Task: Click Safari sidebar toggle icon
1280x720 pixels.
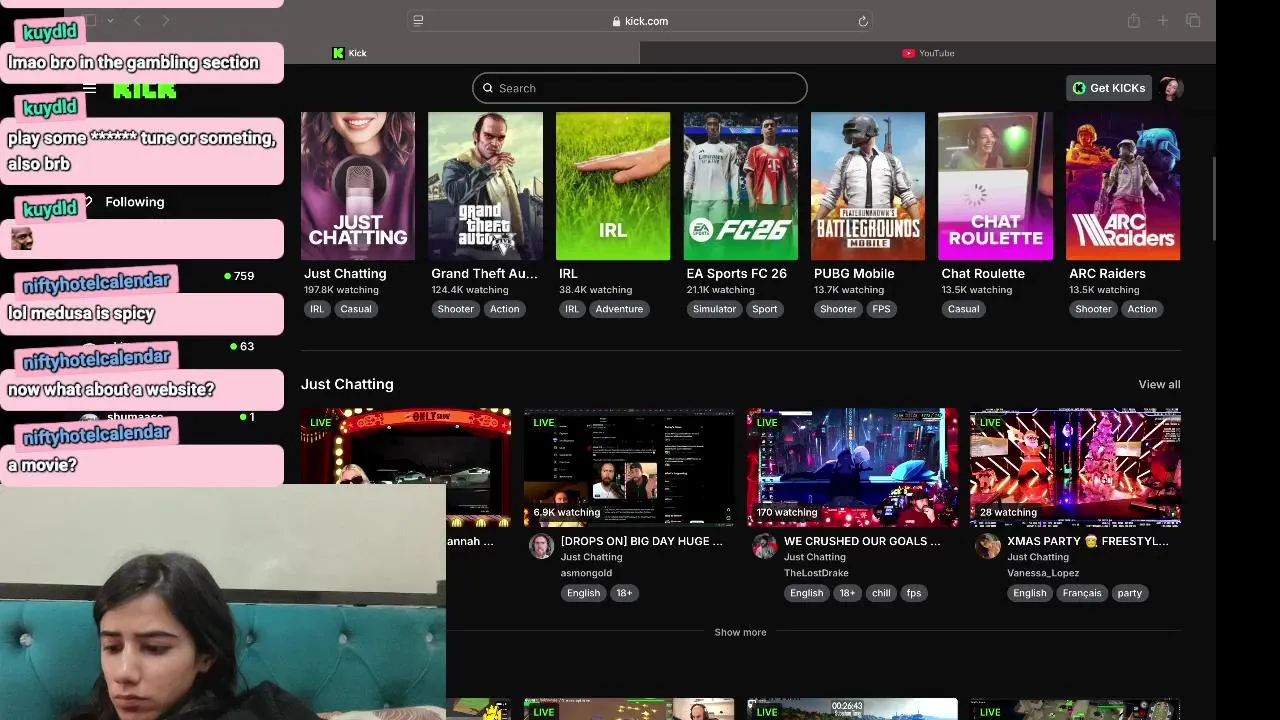Action: [x=90, y=21]
